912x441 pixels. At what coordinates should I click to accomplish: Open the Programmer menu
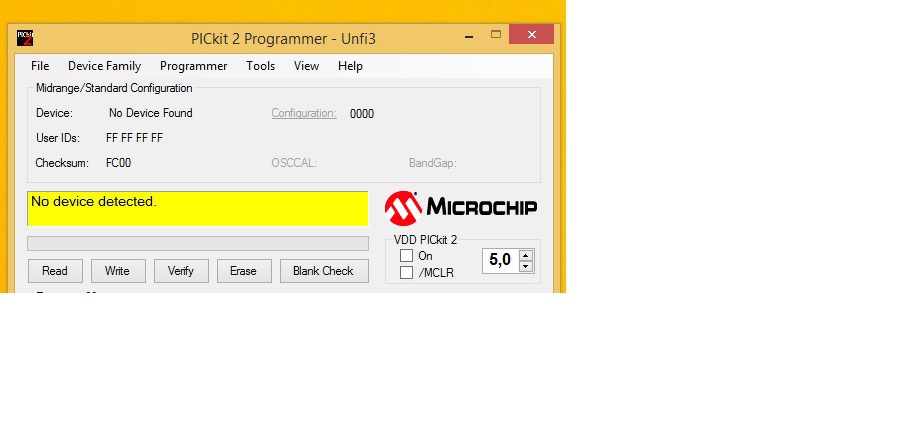194,66
